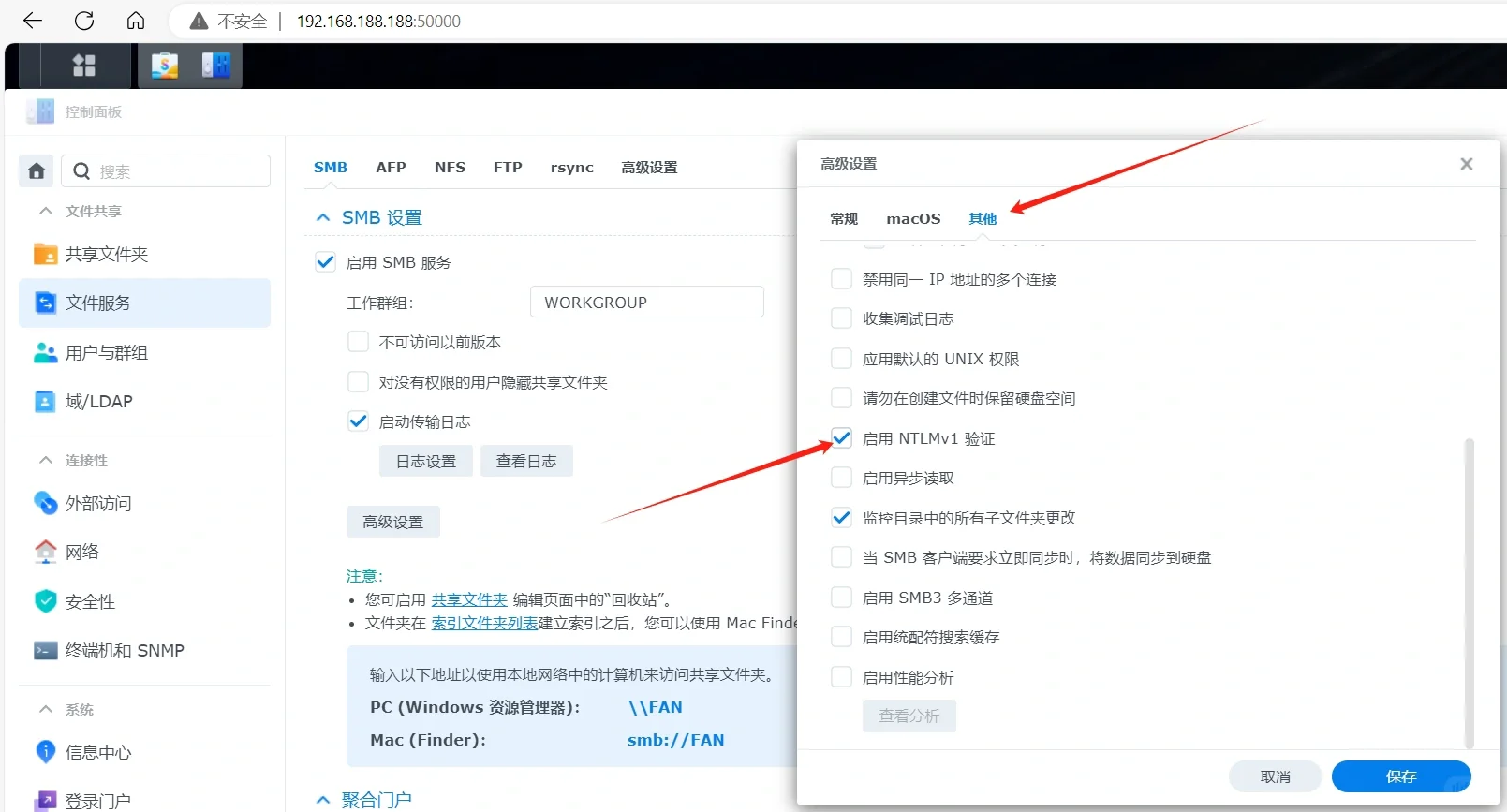The height and width of the screenshot is (812, 1507).
Task: Open the 共享文件夹 link in notes
Action: pyautogui.click(x=469, y=599)
